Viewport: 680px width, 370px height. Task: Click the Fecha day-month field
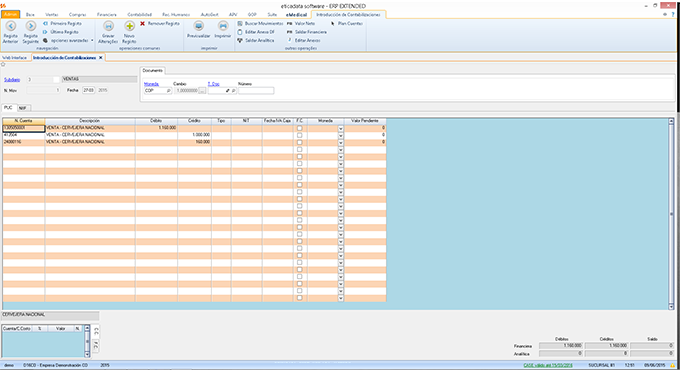(89, 90)
